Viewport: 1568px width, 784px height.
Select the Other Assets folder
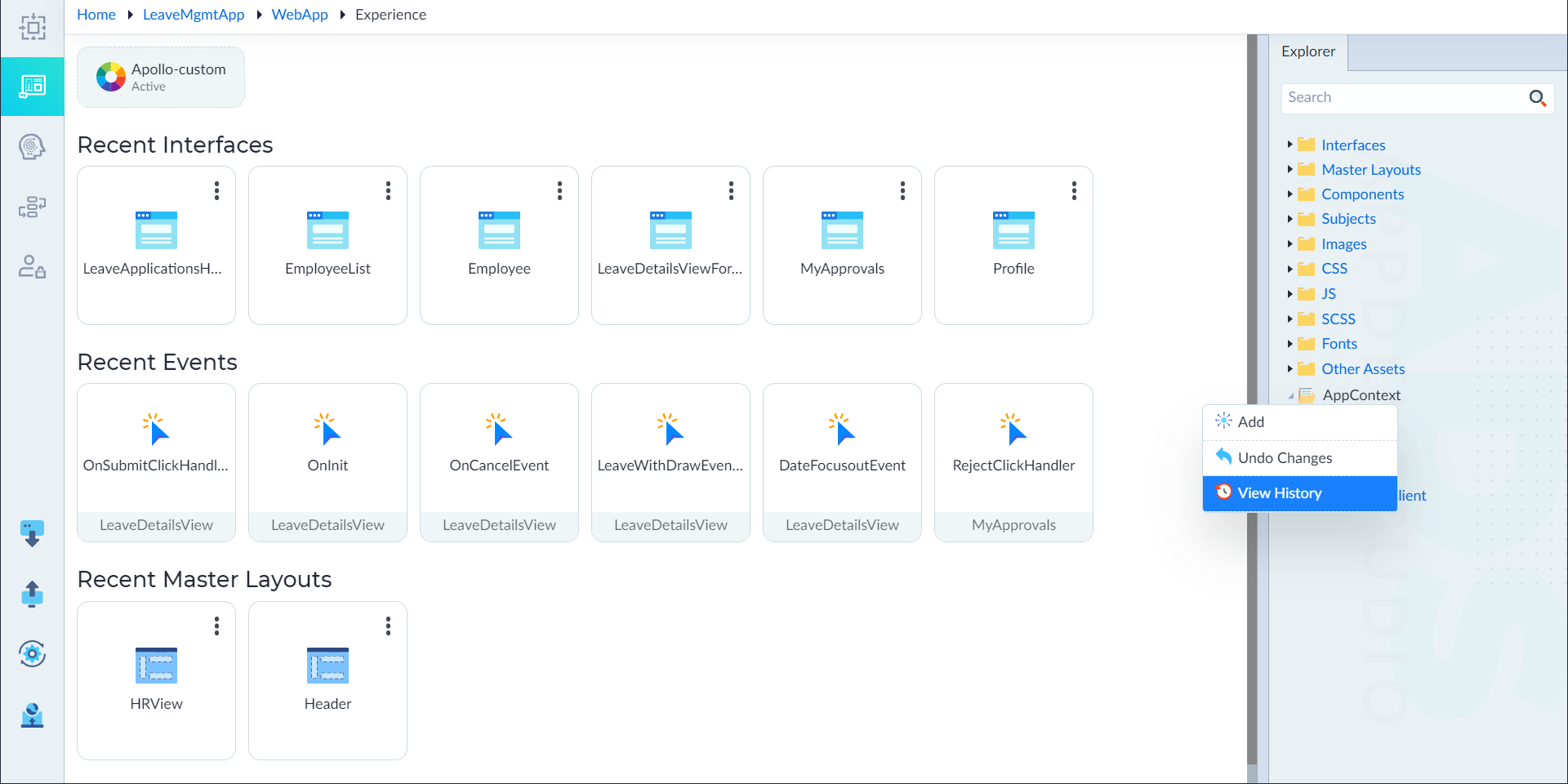(x=1363, y=369)
